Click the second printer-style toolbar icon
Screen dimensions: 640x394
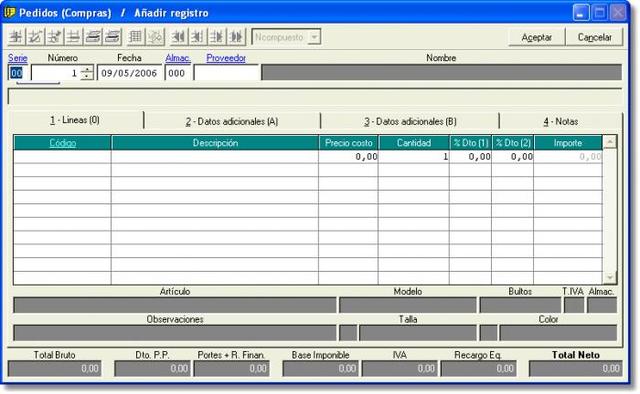(x=112, y=37)
